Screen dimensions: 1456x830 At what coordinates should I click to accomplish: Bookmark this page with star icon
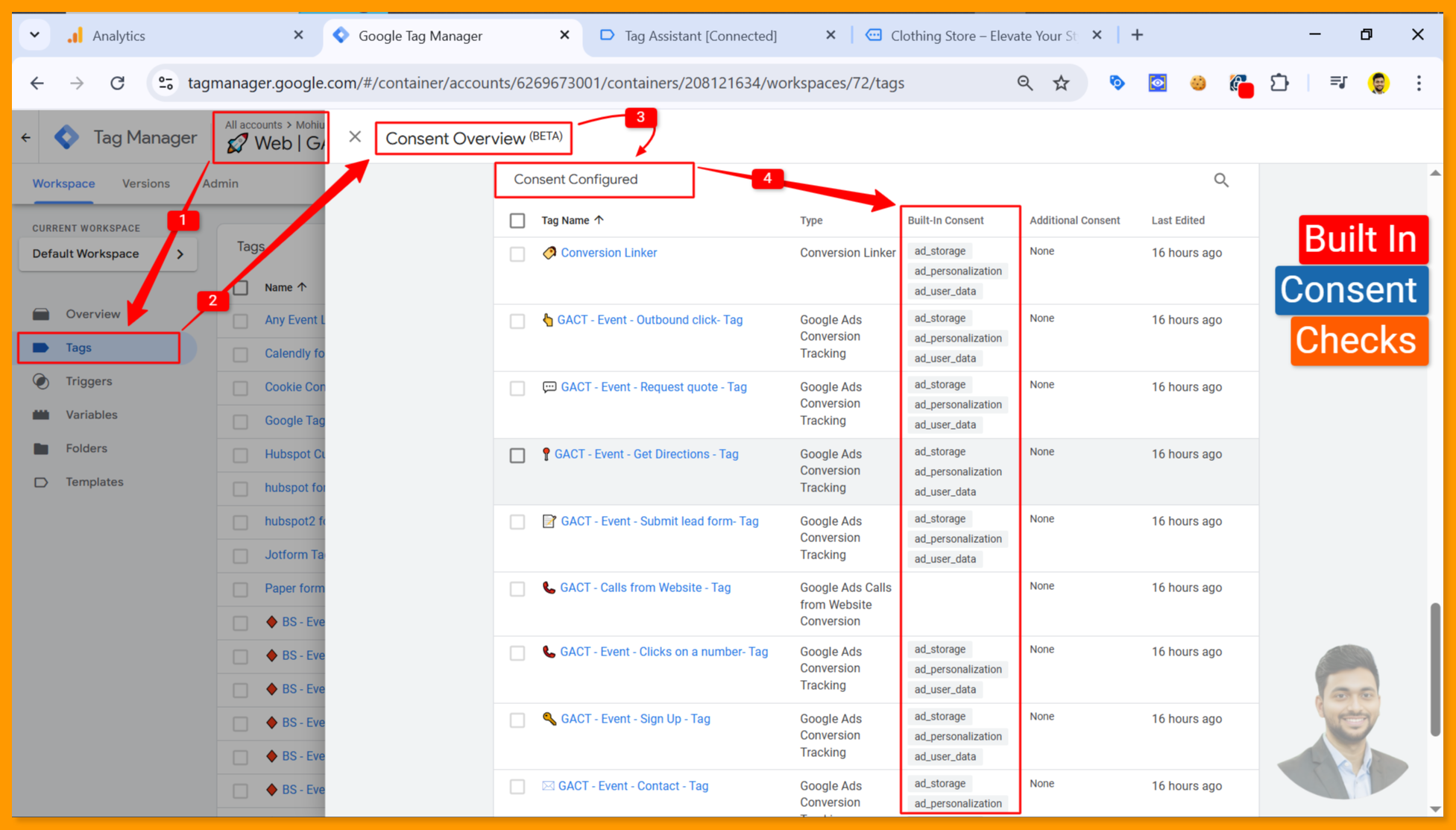(1061, 83)
